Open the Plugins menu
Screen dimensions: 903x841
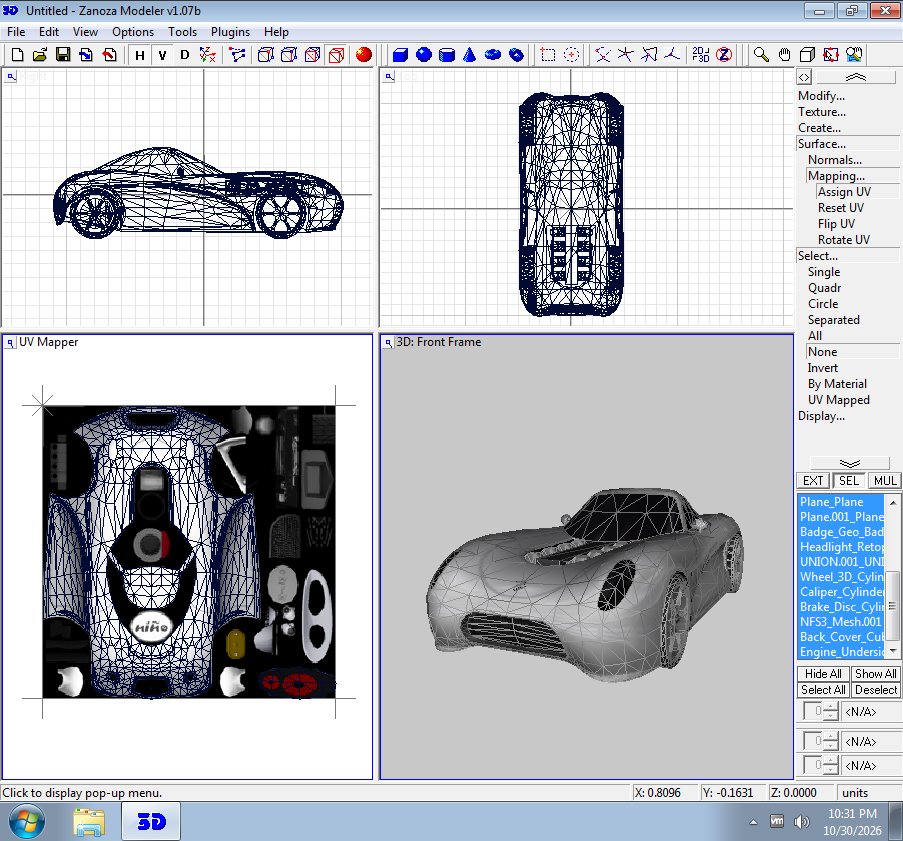tap(230, 32)
